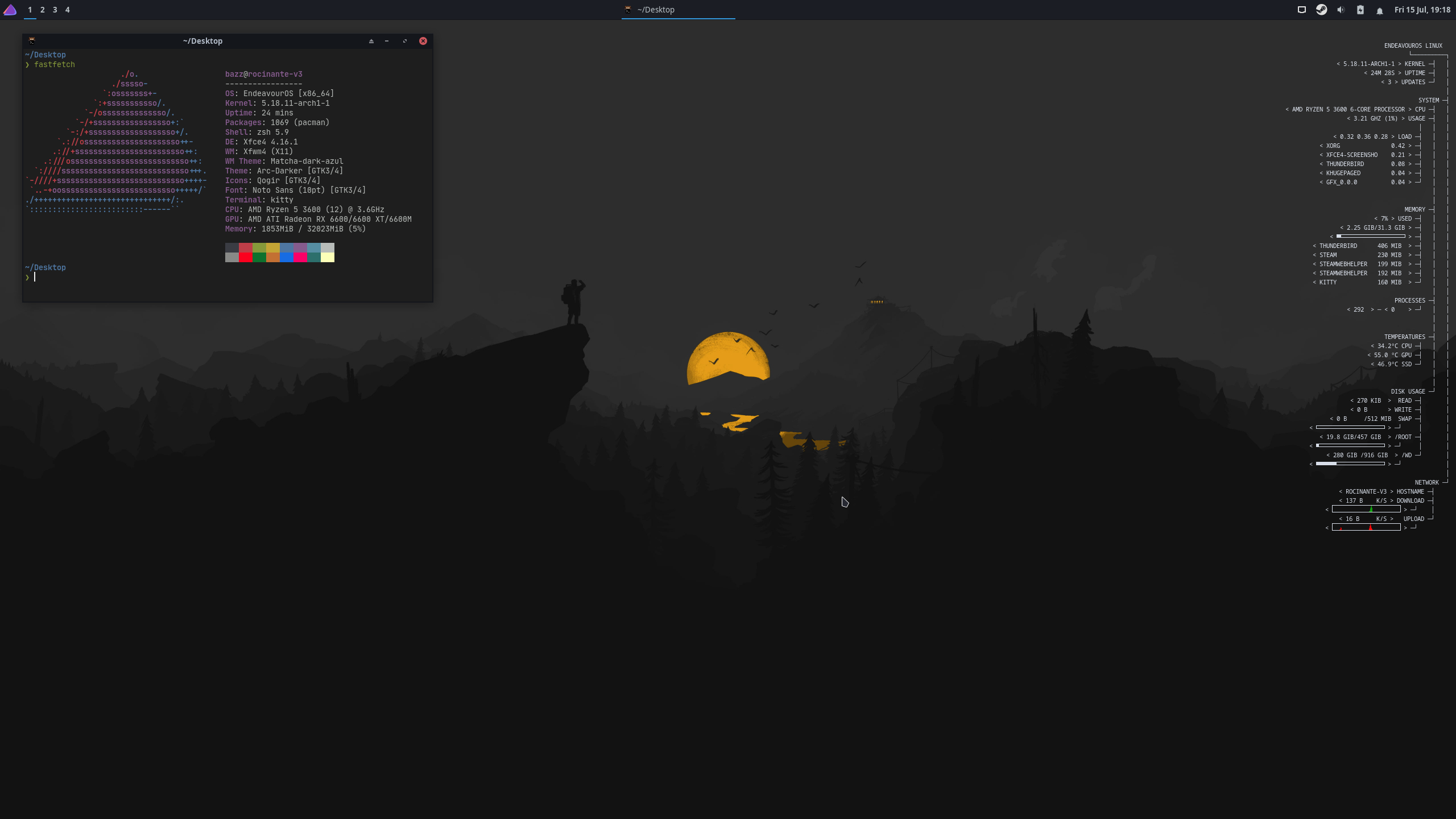Click the 'Packages: 1069 (pacman)' line
This screenshot has height=819, width=1456.
(x=278, y=122)
